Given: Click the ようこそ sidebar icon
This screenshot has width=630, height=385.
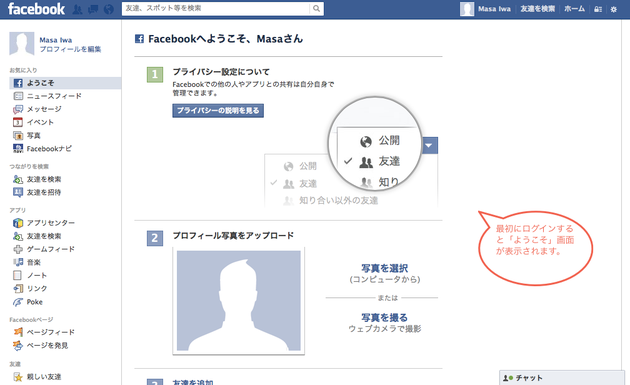Looking at the screenshot, I should [18, 83].
